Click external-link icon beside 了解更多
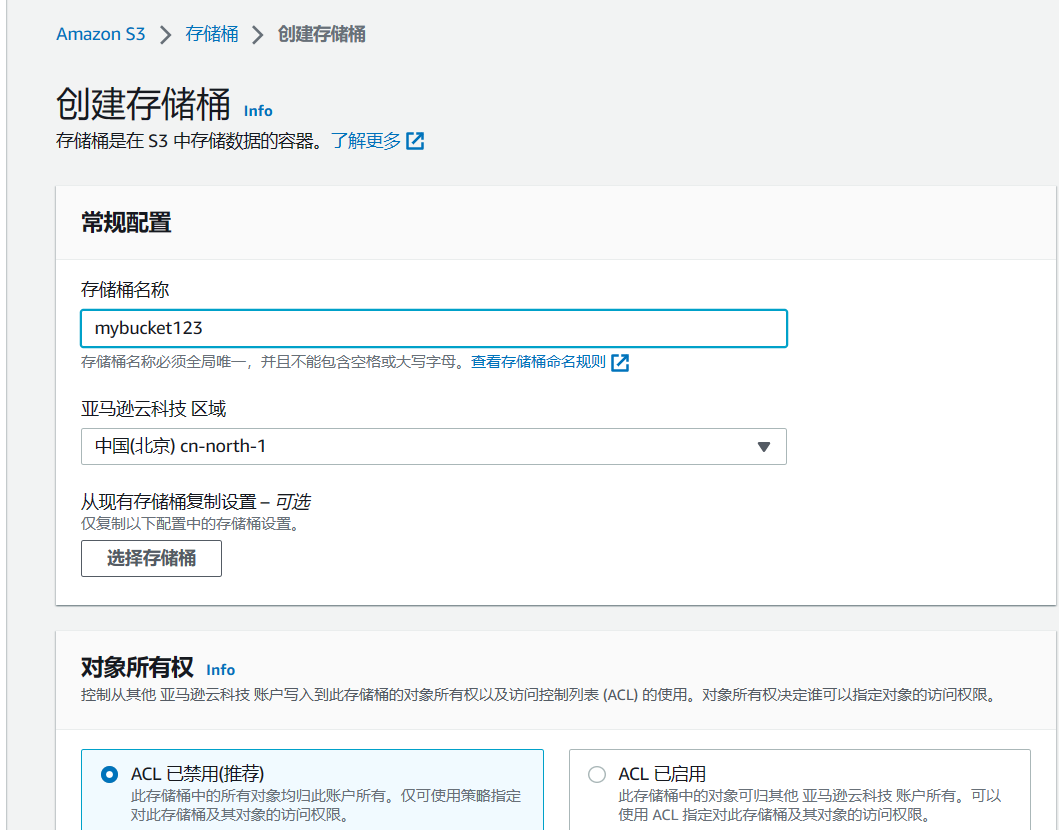Image resolution: width=1059 pixels, height=830 pixels. (x=415, y=140)
